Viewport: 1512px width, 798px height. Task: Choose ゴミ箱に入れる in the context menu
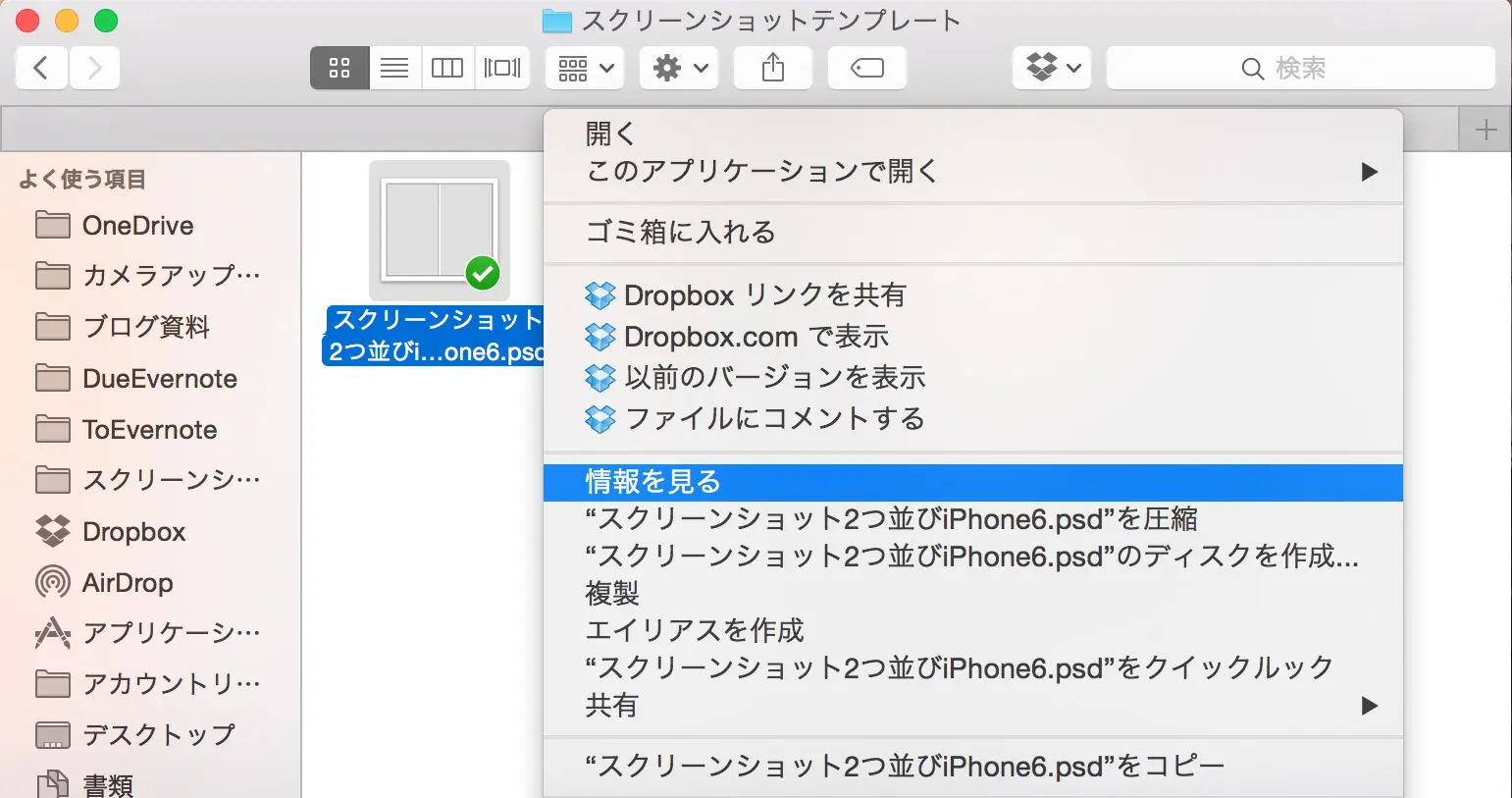680,233
